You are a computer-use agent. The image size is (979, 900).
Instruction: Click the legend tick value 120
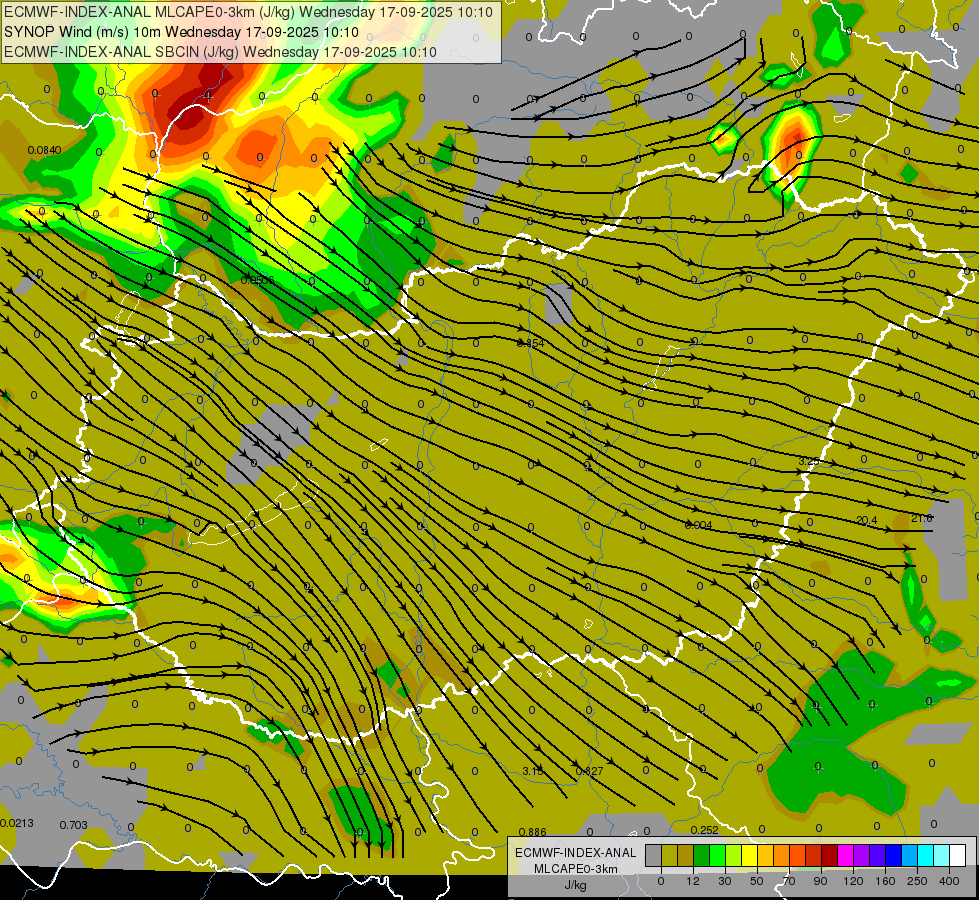click(x=853, y=881)
